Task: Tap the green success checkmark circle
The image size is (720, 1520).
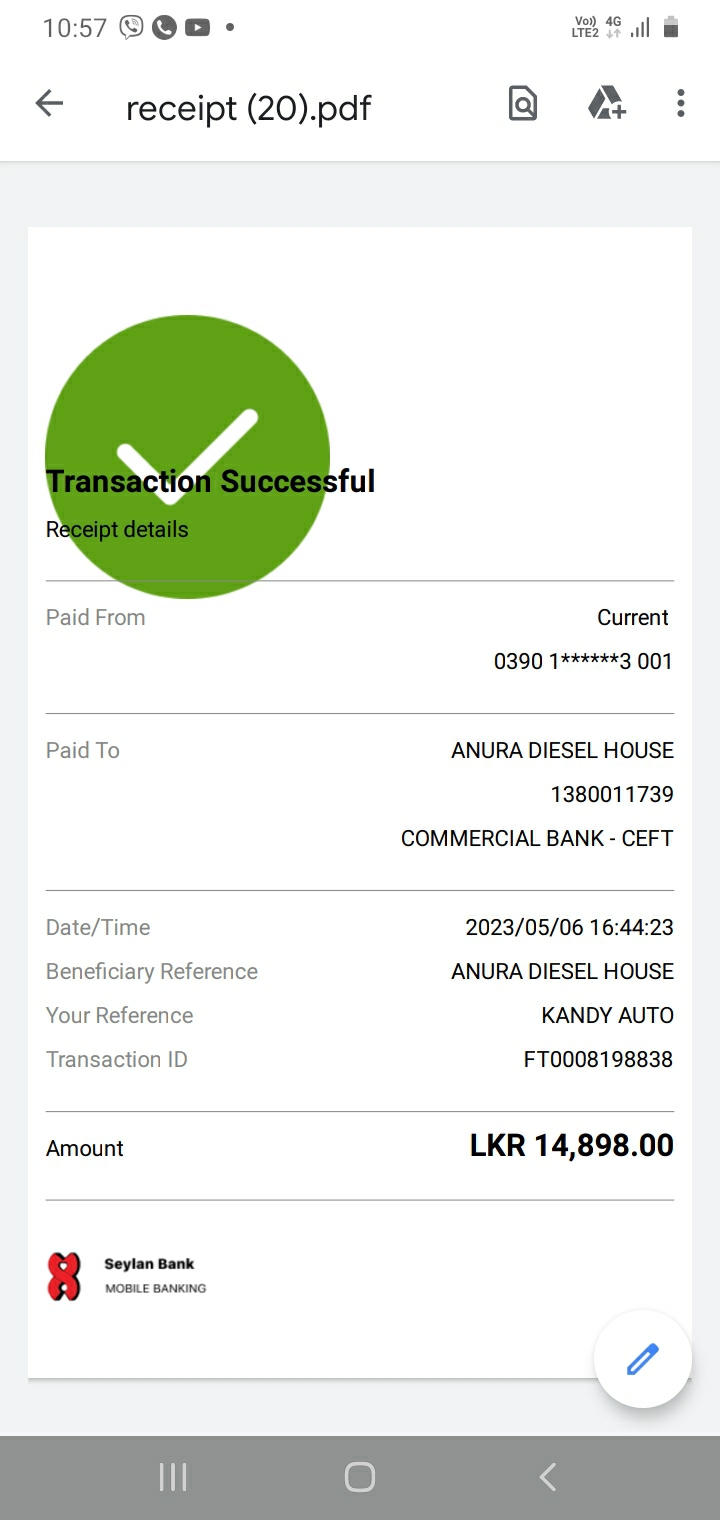Action: point(188,400)
